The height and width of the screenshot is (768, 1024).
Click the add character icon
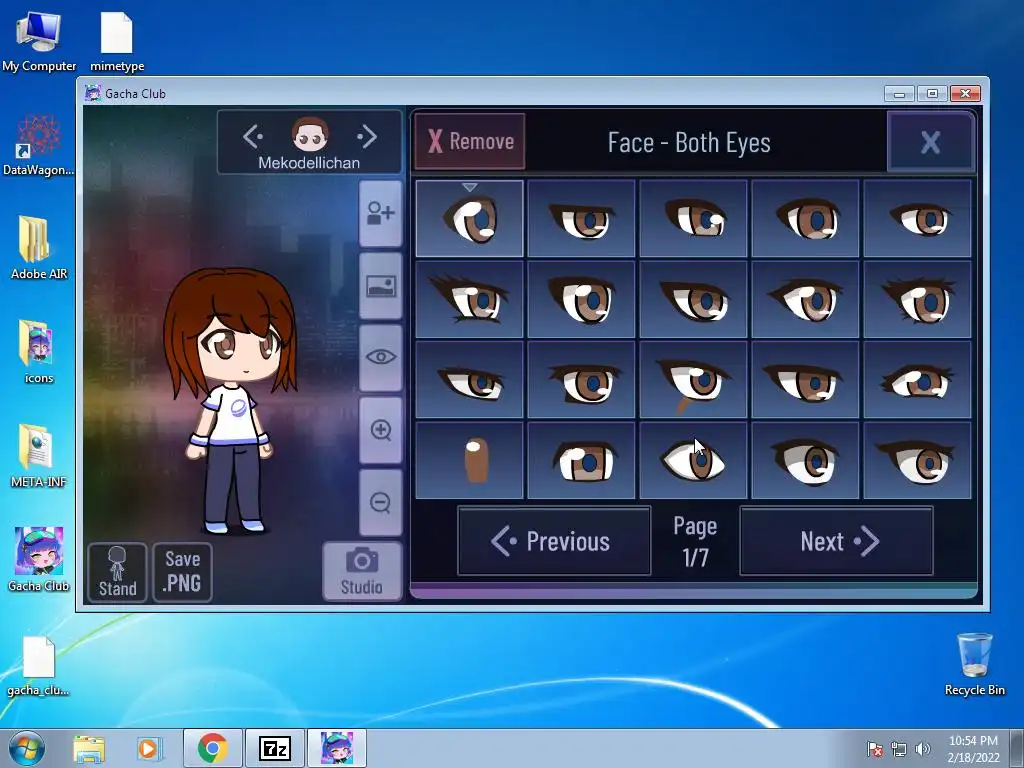click(x=381, y=214)
